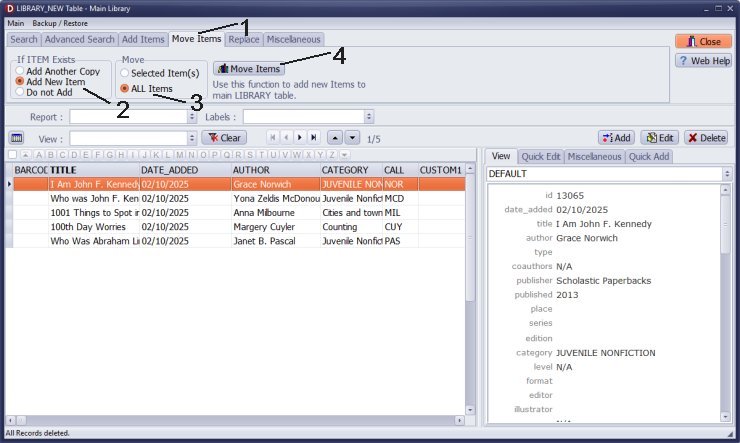
Task: Jump to the last record
Action: click(314, 138)
